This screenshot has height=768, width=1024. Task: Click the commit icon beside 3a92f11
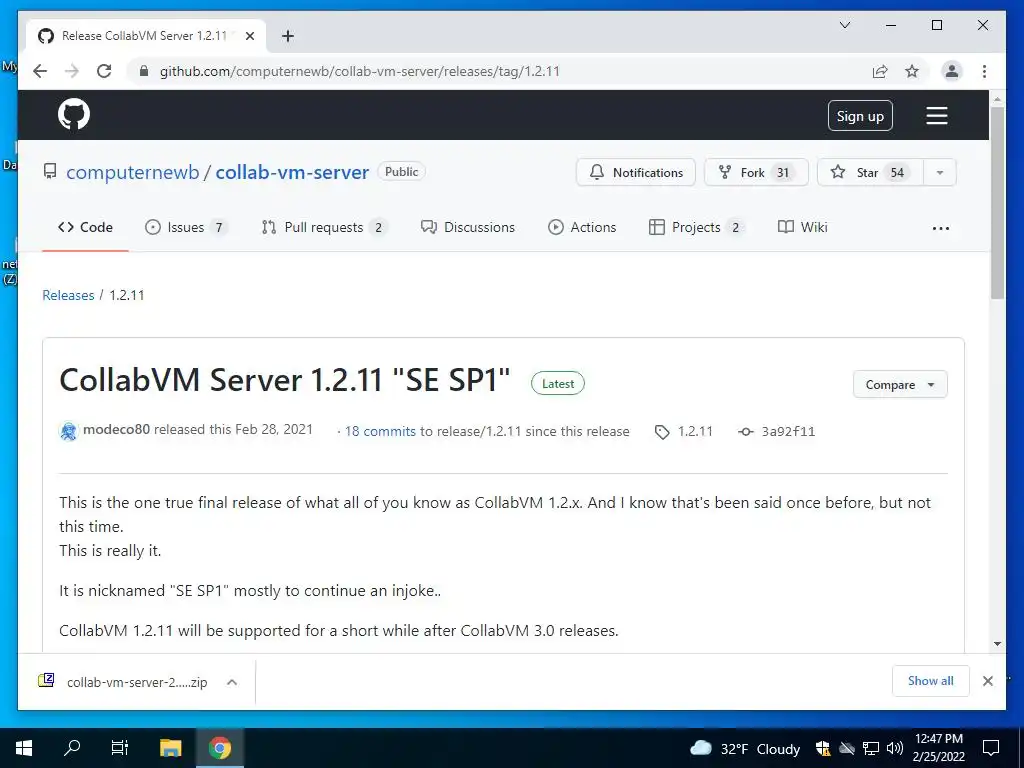click(x=745, y=432)
